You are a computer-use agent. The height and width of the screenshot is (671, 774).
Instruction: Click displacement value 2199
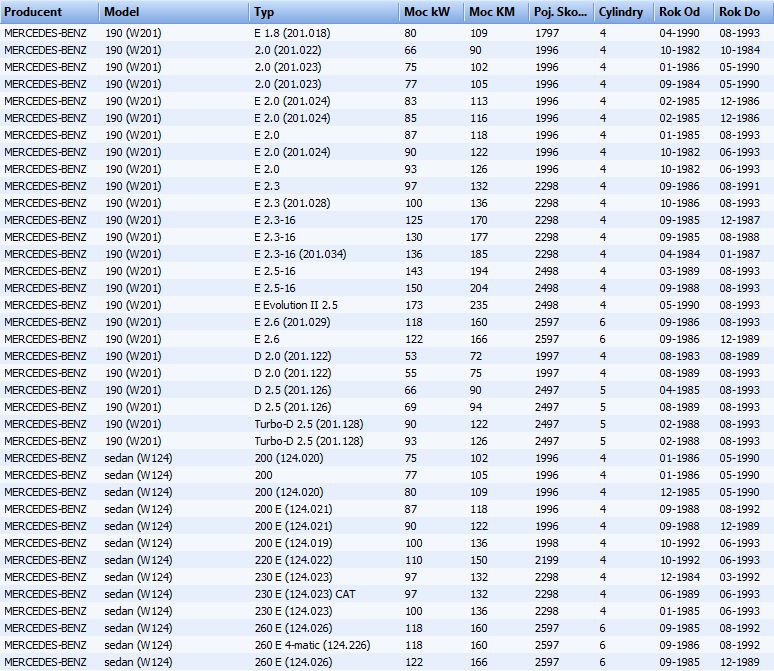(547, 560)
